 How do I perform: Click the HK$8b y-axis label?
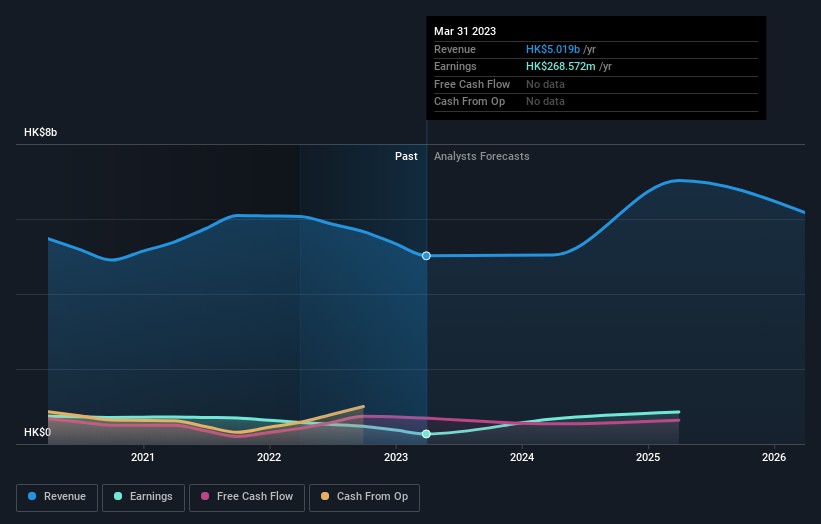40,132
